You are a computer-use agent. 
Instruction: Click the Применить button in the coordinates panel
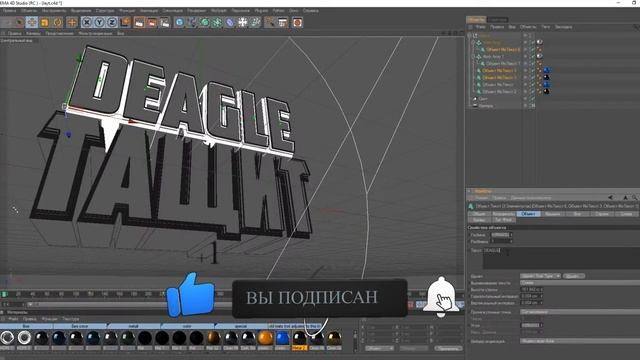click(448, 349)
